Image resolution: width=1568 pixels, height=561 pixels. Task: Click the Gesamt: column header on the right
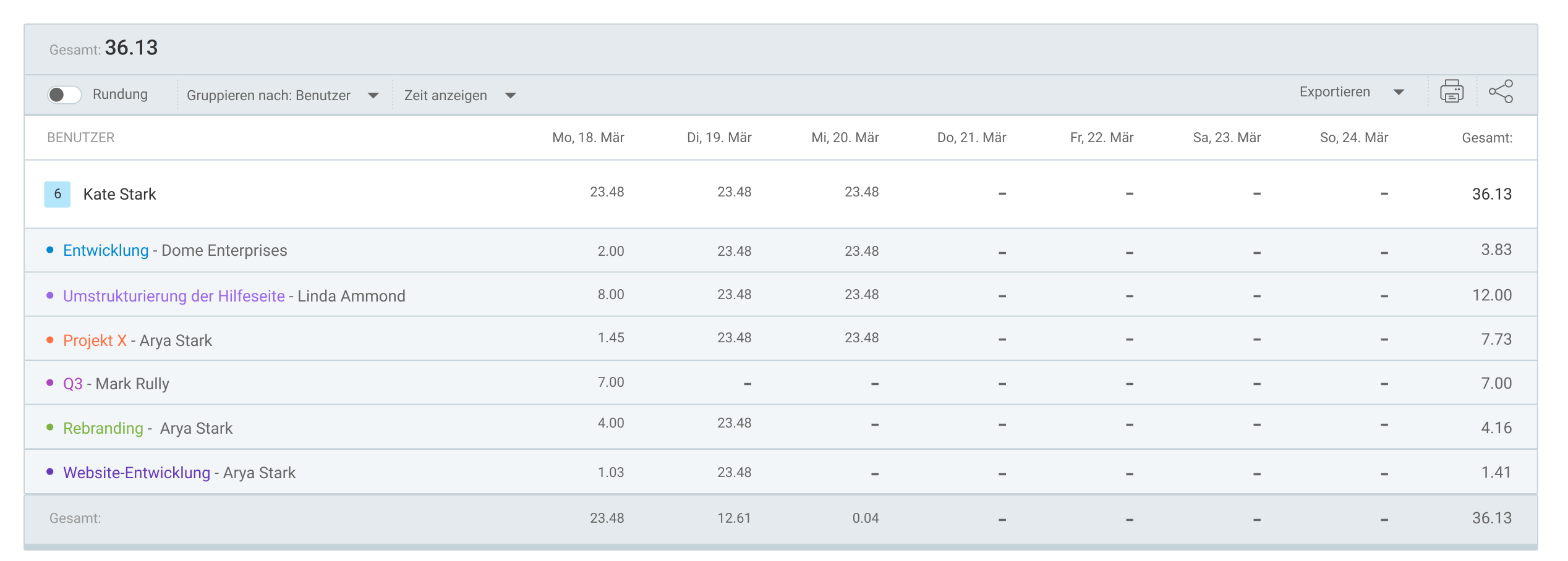(x=1486, y=138)
